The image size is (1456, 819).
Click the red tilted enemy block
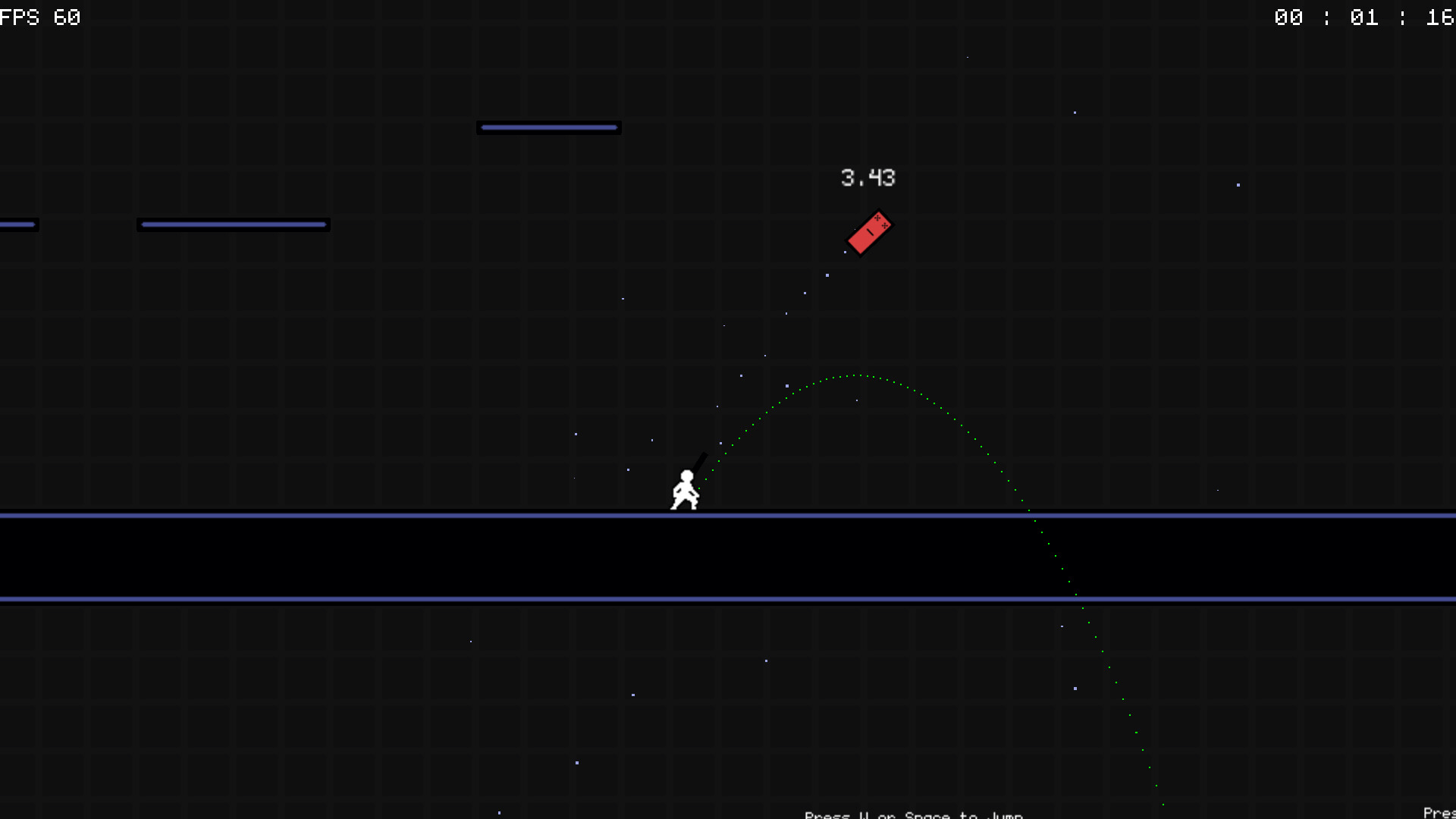click(870, 233)
